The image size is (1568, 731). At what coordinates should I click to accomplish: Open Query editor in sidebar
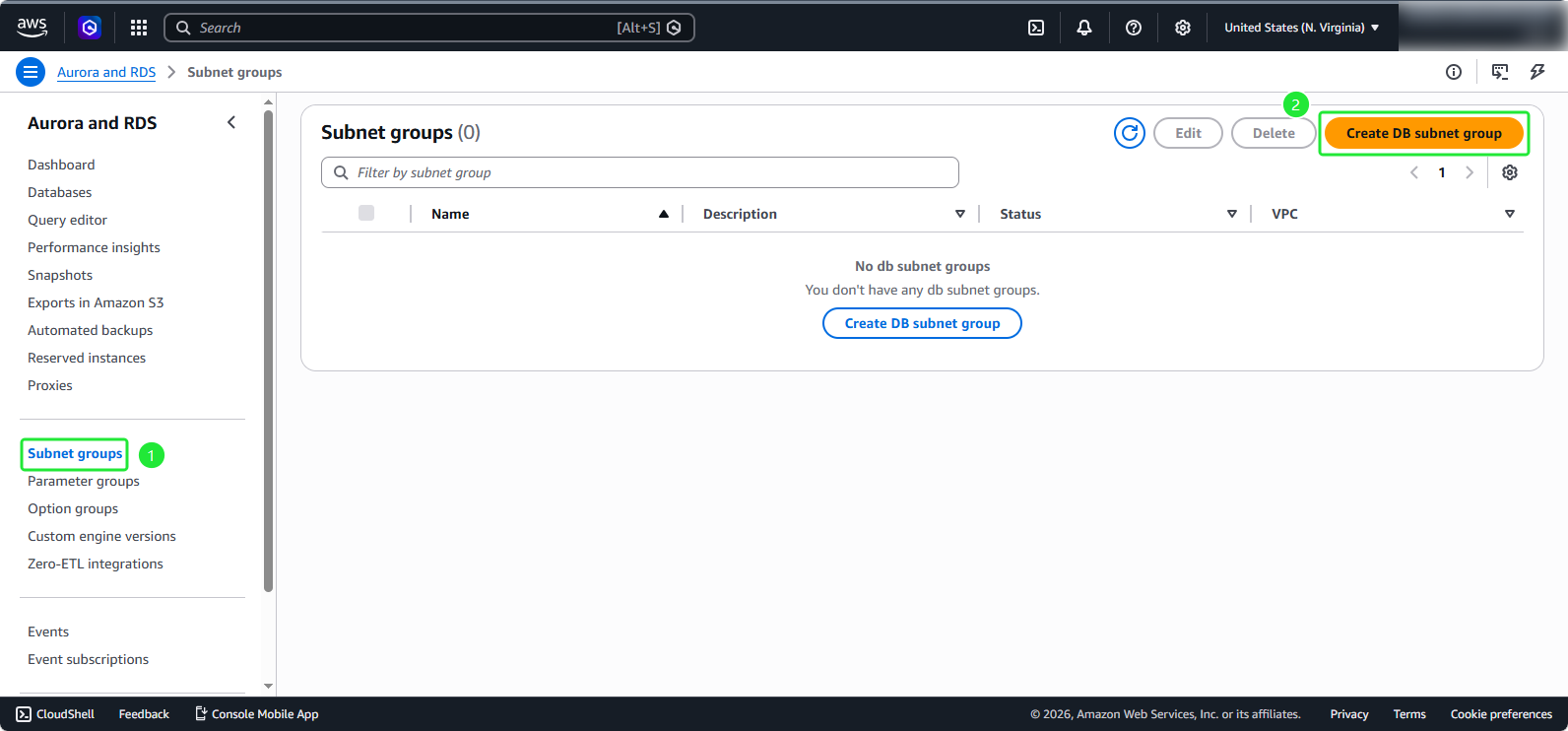[x=67, y=220]
